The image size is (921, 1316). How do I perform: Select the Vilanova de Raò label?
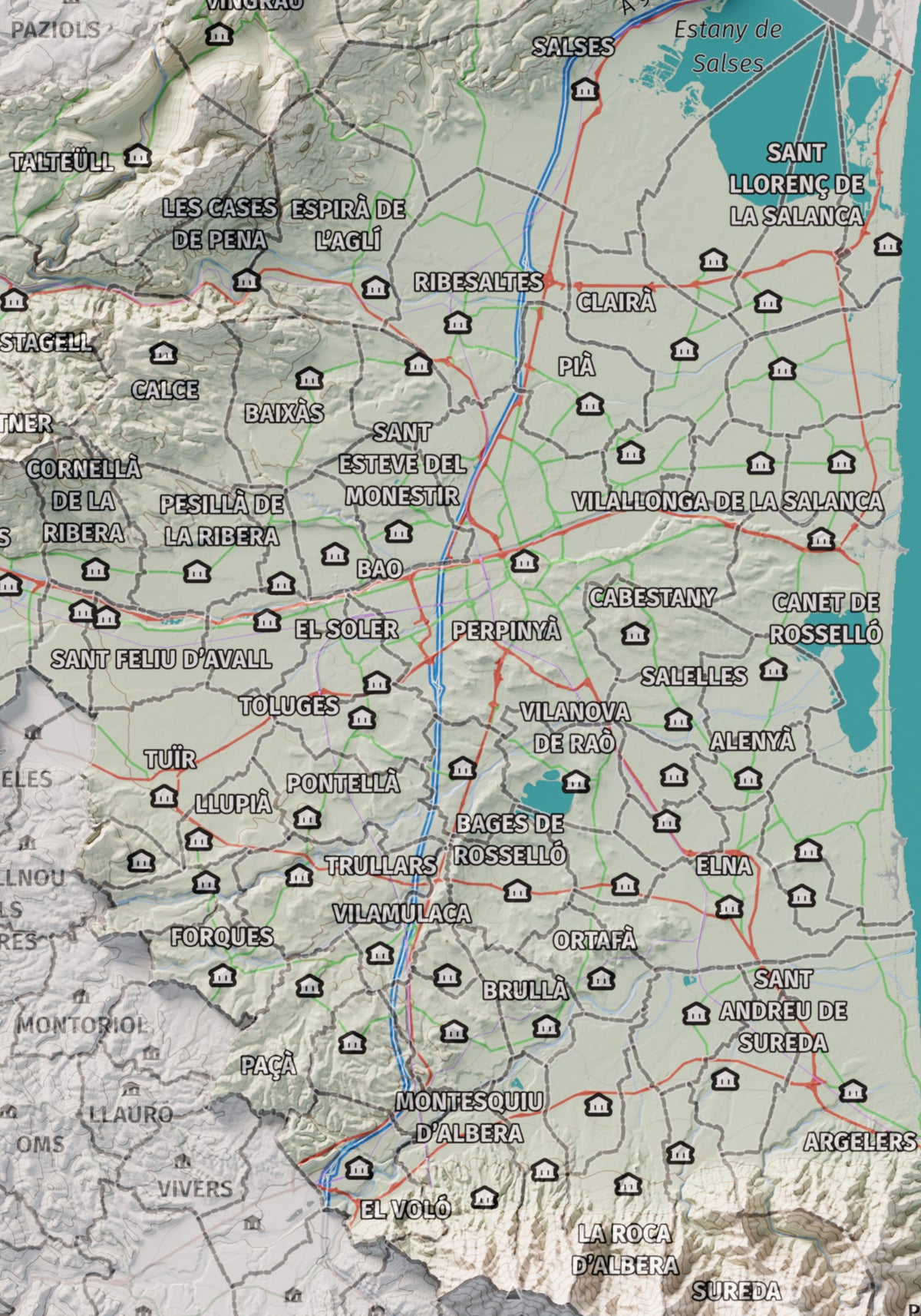pyautogui.click(x=575, y=727)
